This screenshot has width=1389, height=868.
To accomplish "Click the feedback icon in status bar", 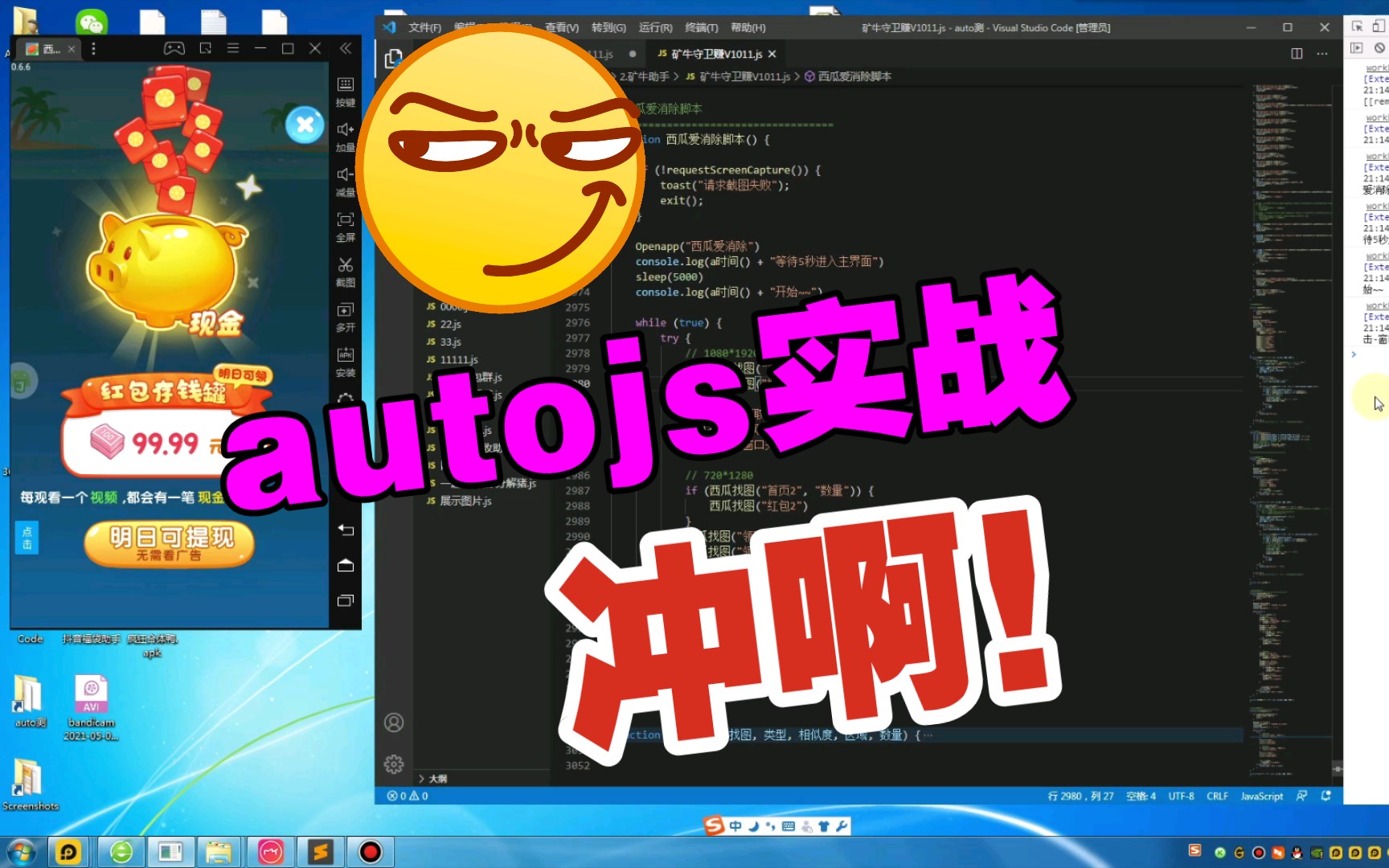I will pyautogui.click(x=1301, y=796).
